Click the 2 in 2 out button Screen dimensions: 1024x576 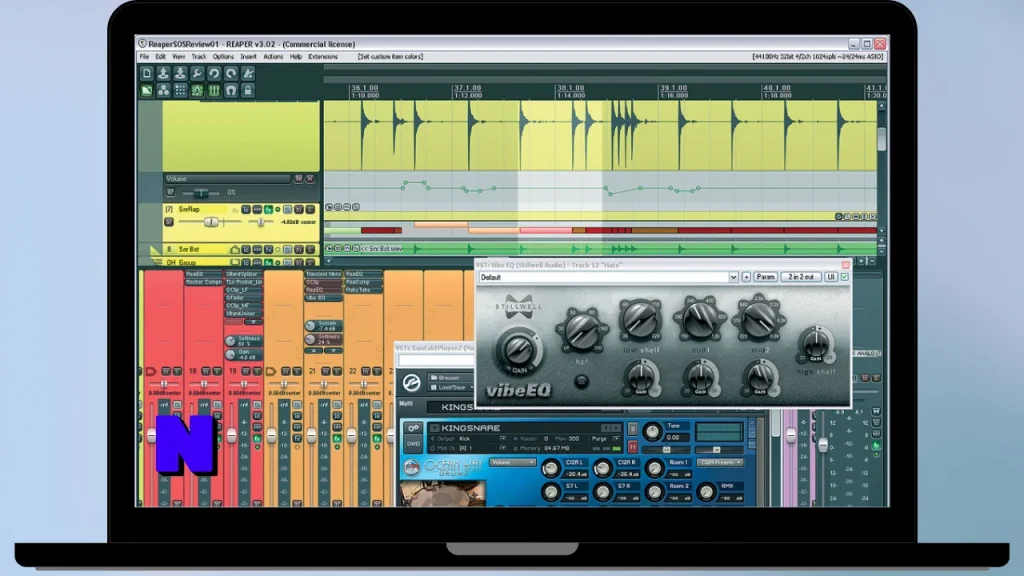801,277
